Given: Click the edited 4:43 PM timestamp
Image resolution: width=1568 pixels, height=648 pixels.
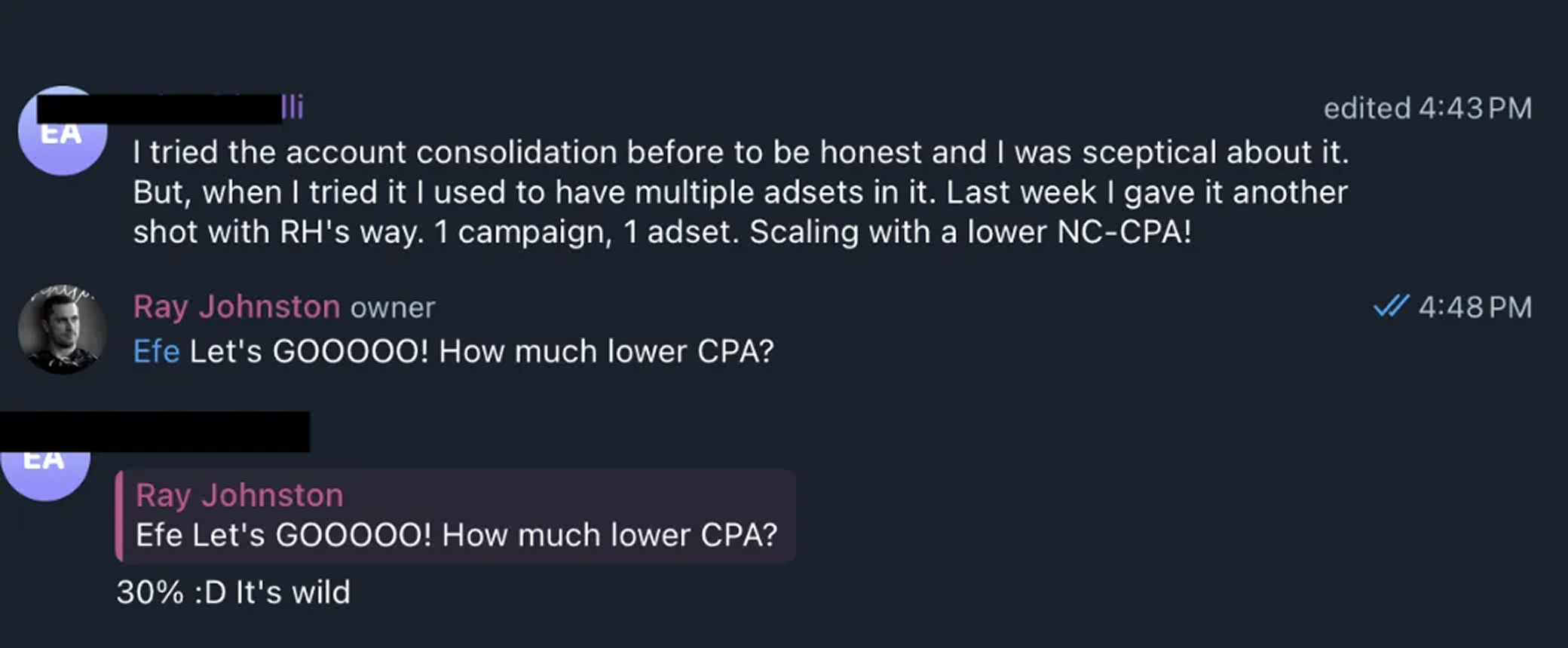Looking at the screenshot, I should tap(1427, 109).
